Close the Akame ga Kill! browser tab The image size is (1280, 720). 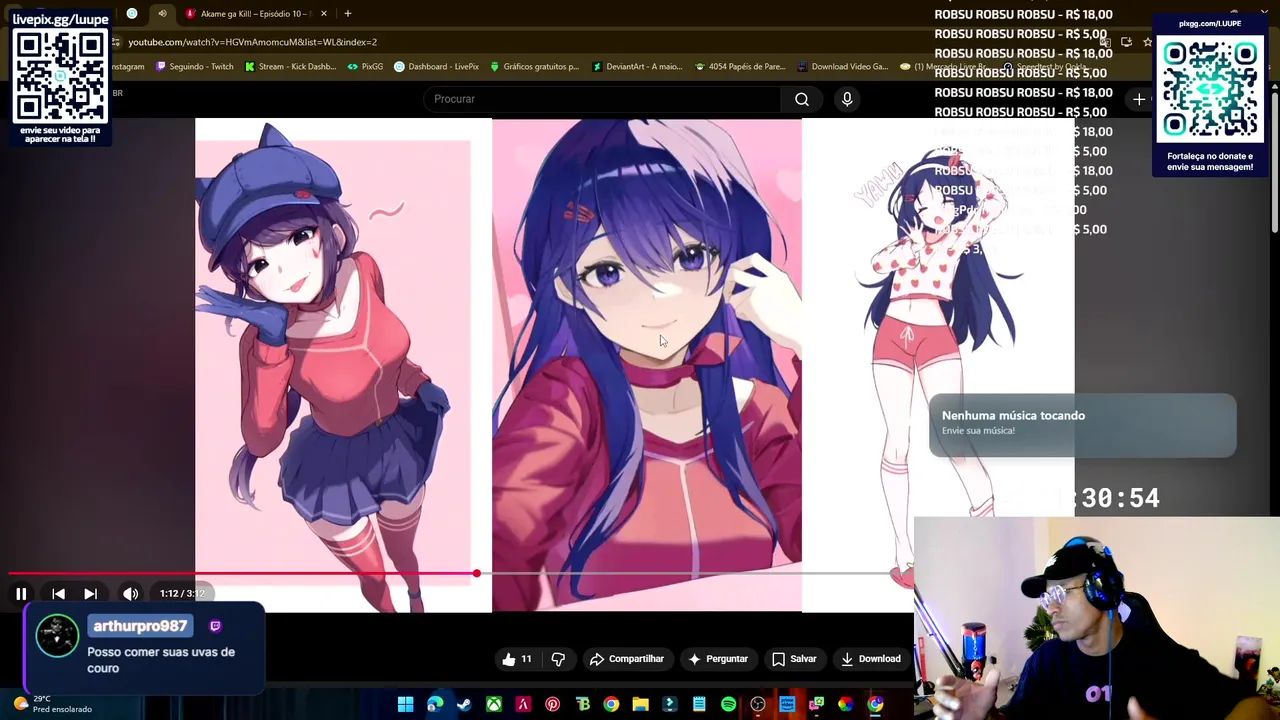pos(323,14)
